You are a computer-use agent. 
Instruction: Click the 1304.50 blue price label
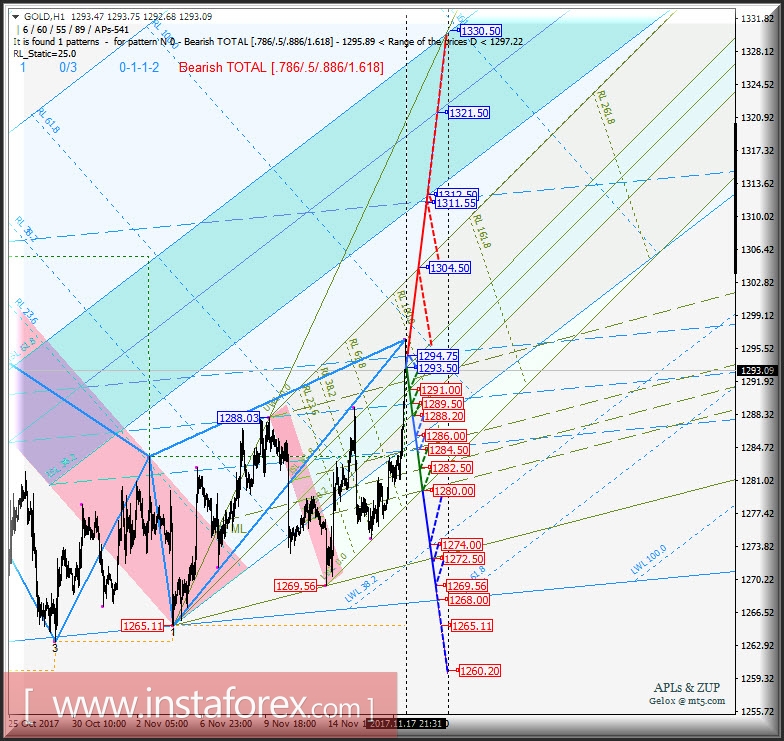[x=450, y=268]
